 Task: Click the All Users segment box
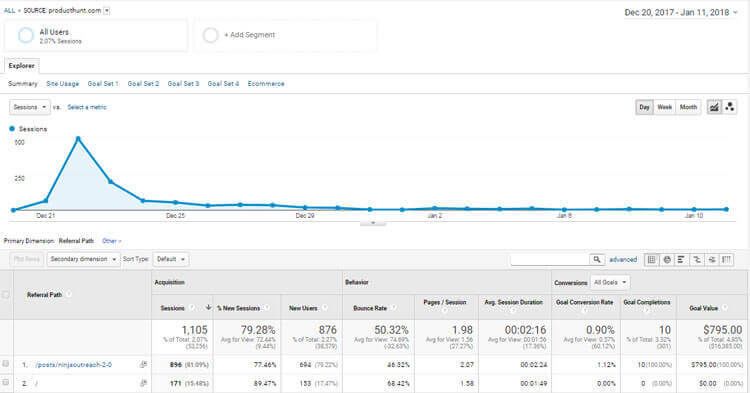point(96,35)
